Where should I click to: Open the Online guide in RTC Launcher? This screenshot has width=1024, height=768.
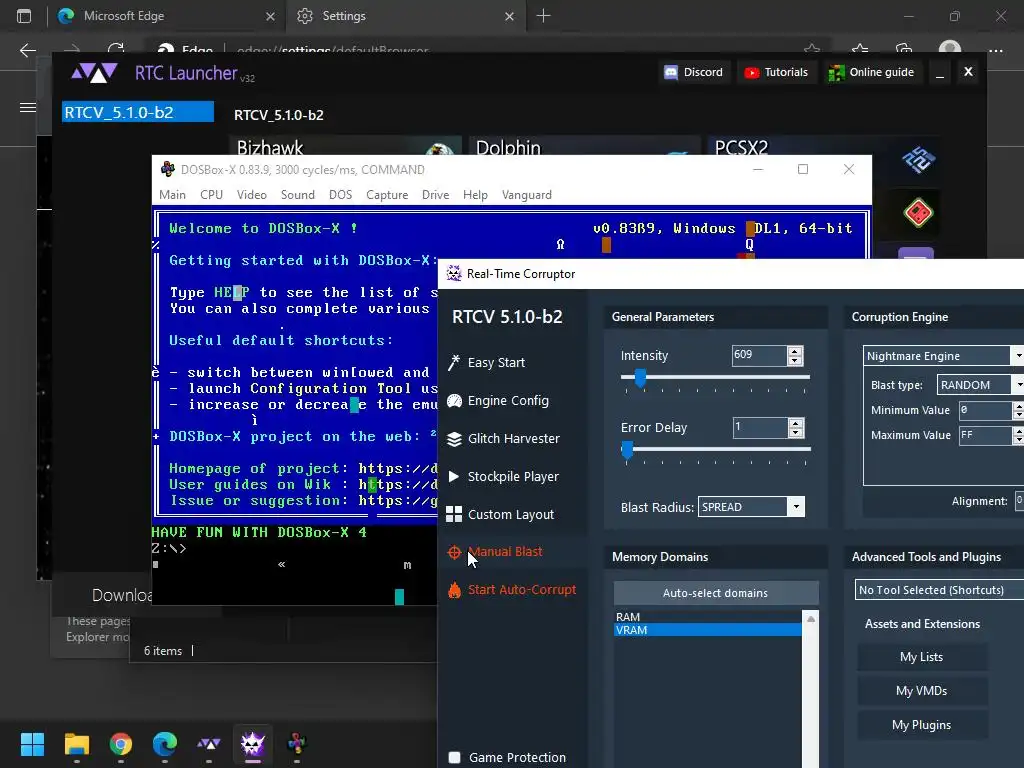871,72
